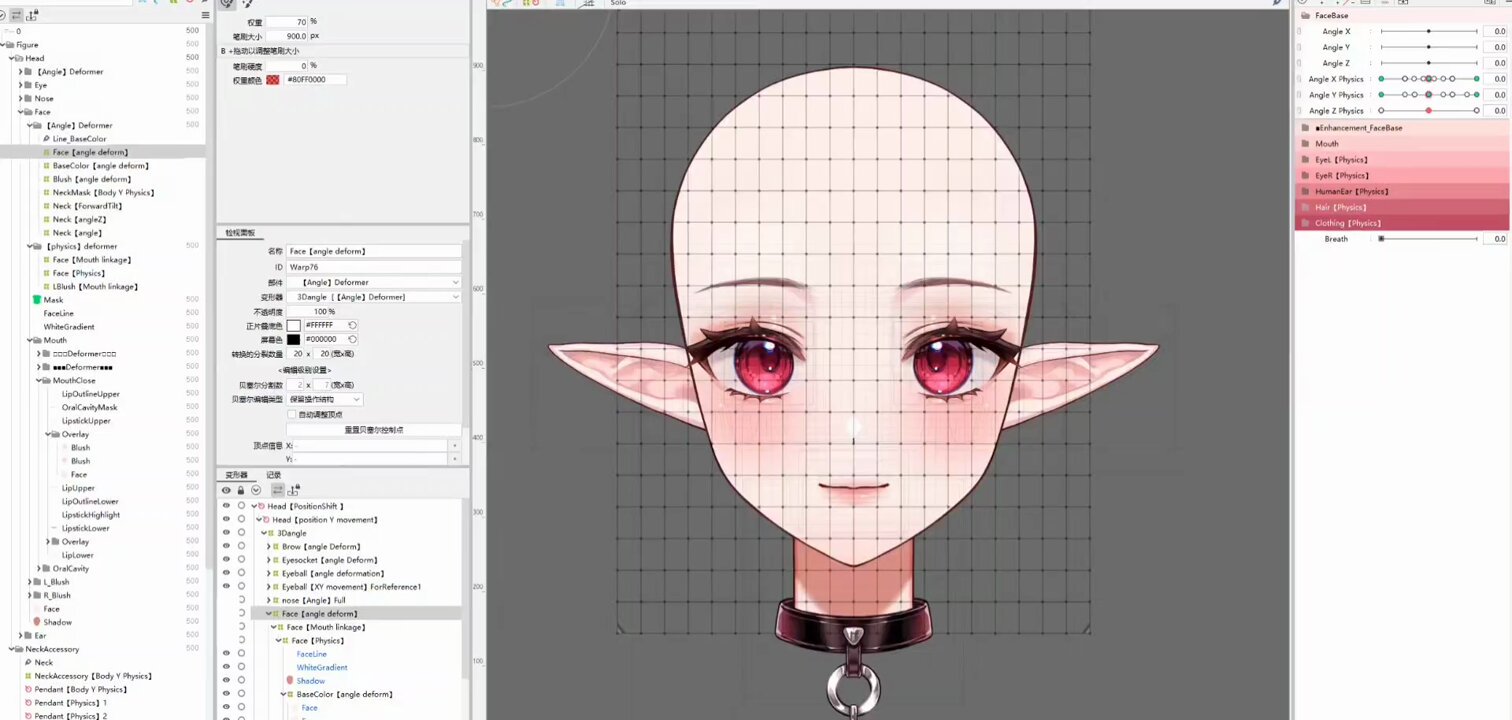Open the FaceBase parameter folder
Screen dimensions: 1512x720
click(x=1331, y=16)
